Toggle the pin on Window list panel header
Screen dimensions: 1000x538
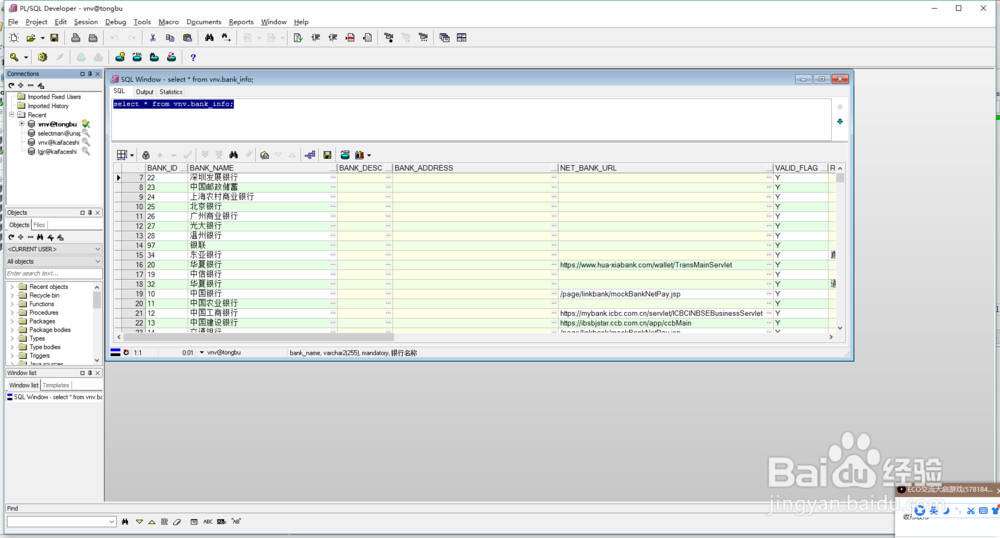90,373
